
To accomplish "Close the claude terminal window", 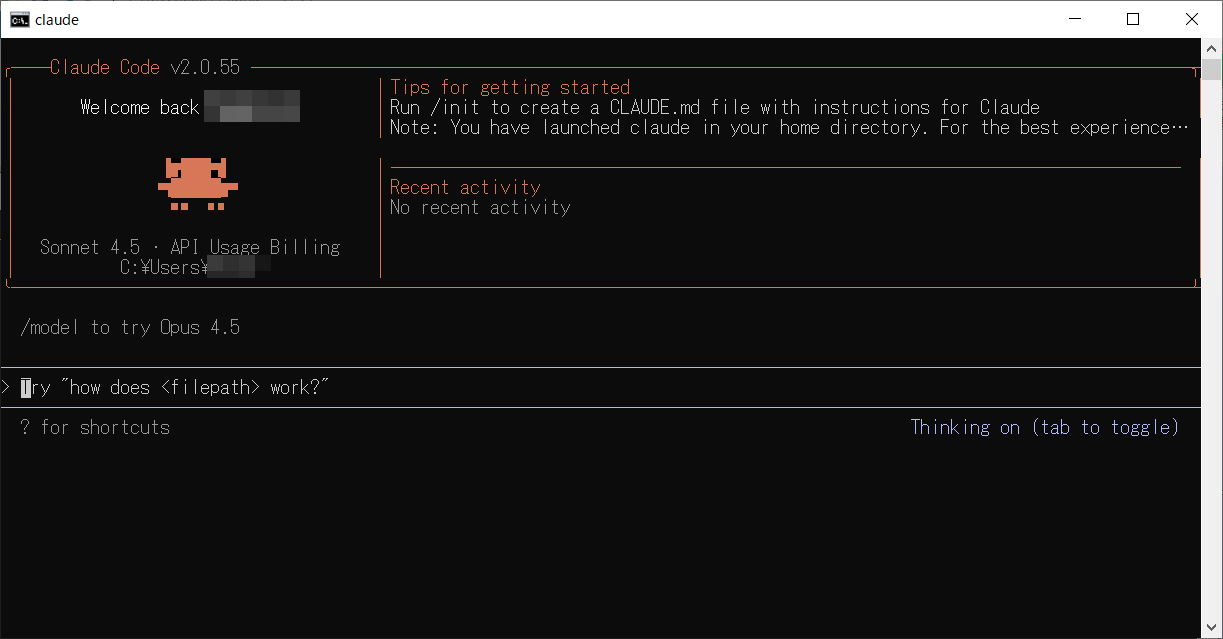I will tap(1191, 19).
